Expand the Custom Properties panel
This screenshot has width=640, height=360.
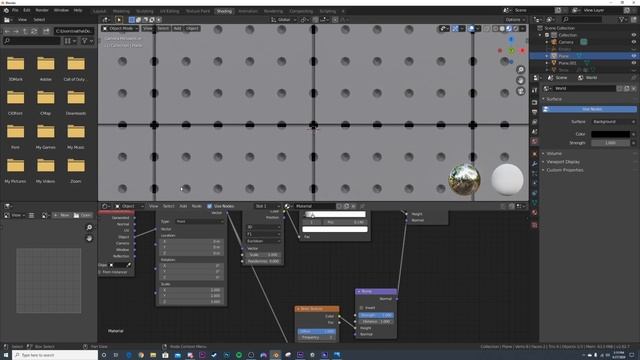(564, 170)
